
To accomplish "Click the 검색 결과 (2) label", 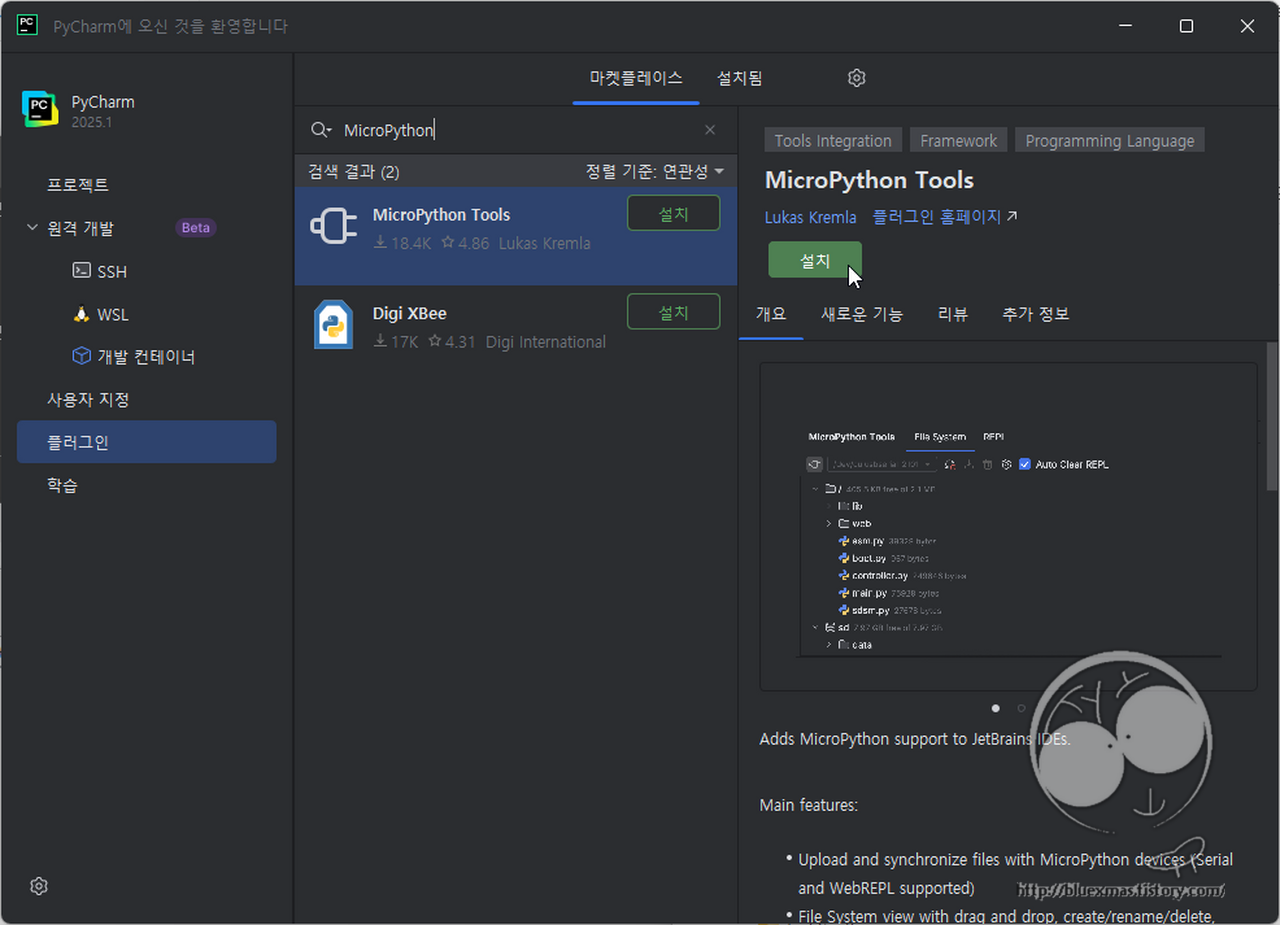I will [354, 172].
